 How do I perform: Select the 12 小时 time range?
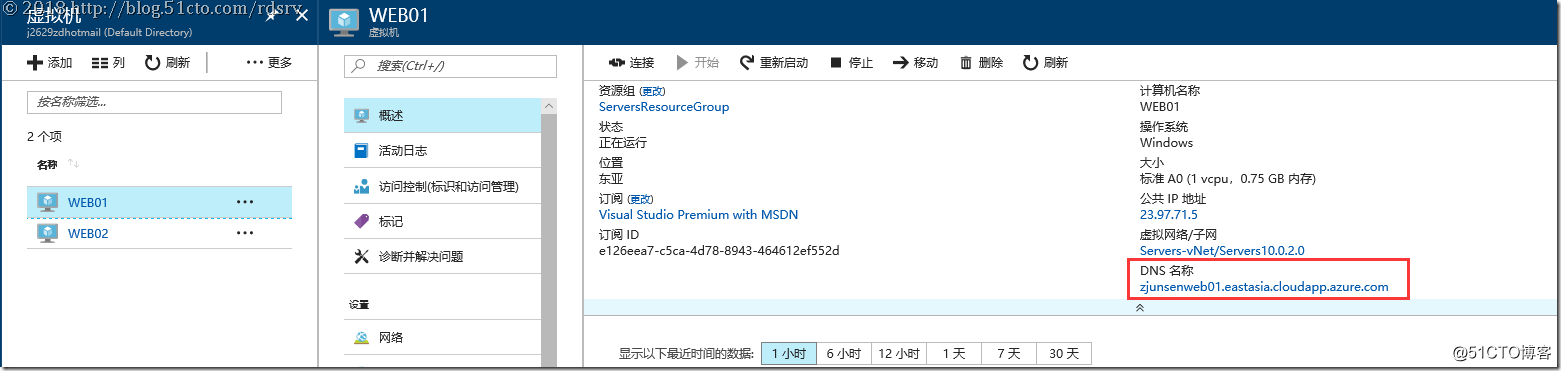click(899, 353)
